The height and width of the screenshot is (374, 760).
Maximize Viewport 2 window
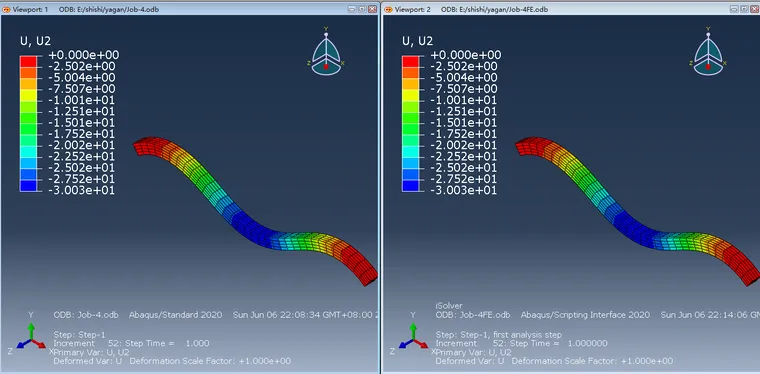click(x=745, y=9)
